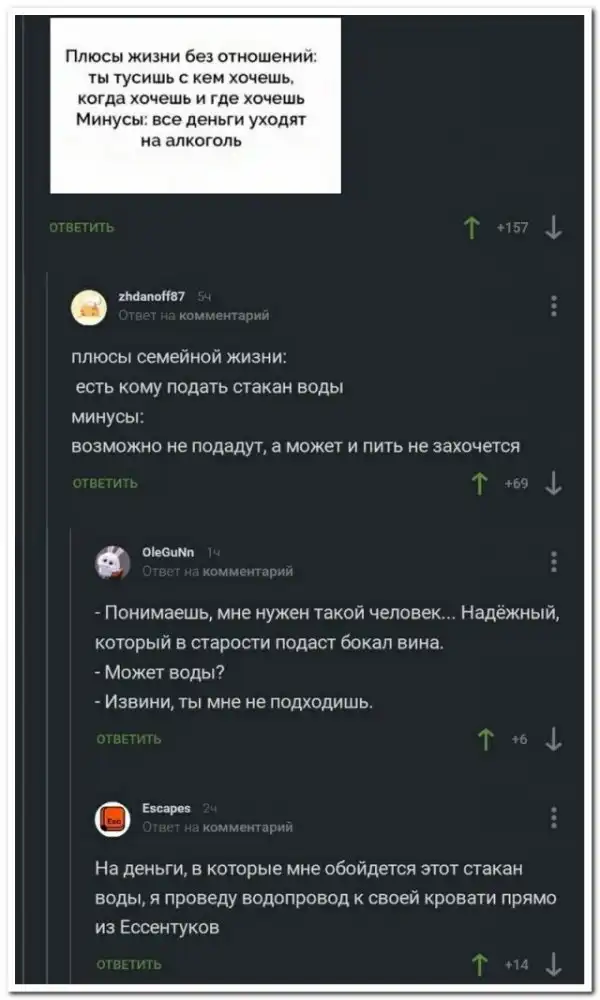This screenshot has width=600, height=1000.
Task: Downvote OleGuNn's comment
Action: coord(554,739)
